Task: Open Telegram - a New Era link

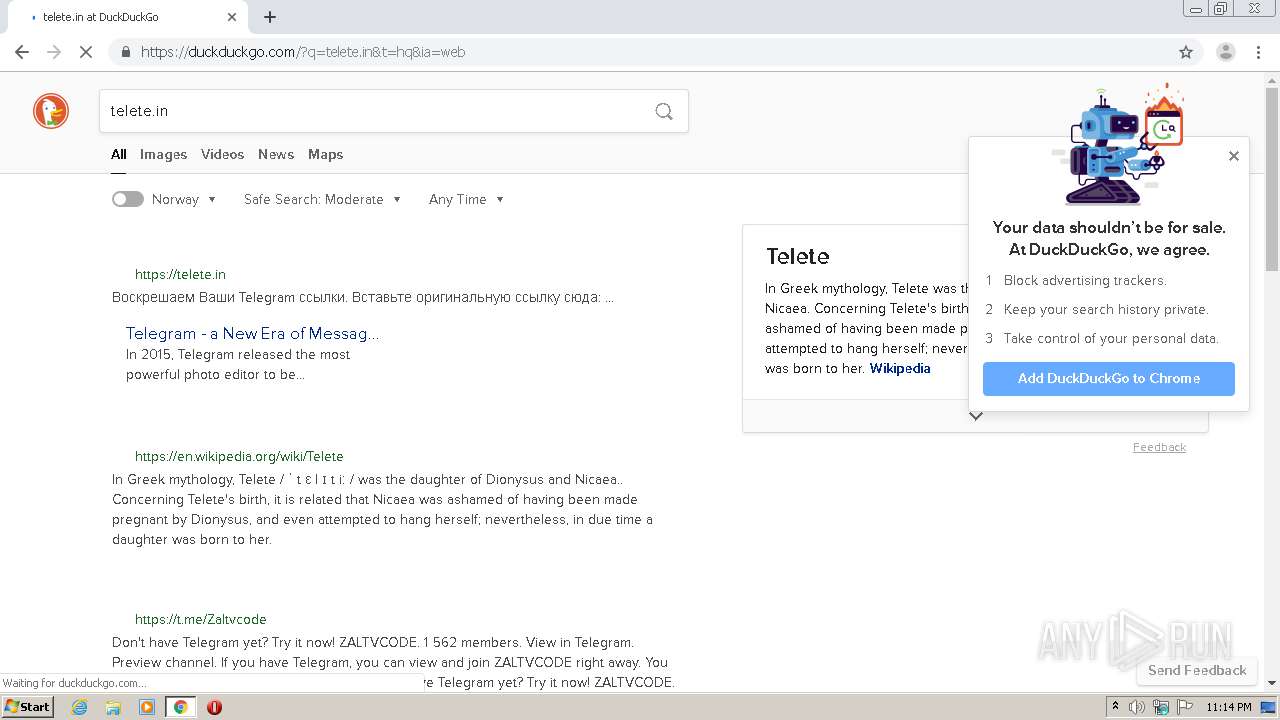Action: pos(252,333)
